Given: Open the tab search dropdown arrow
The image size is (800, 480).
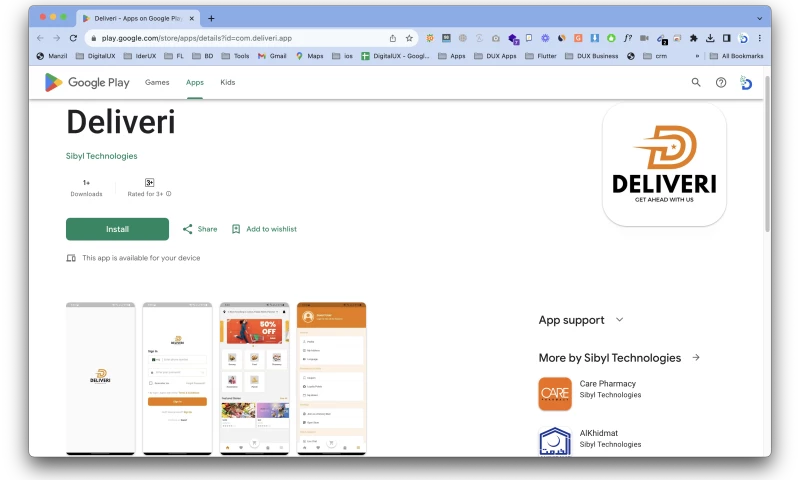Looking at the screenshot, I should pos(759,18).
